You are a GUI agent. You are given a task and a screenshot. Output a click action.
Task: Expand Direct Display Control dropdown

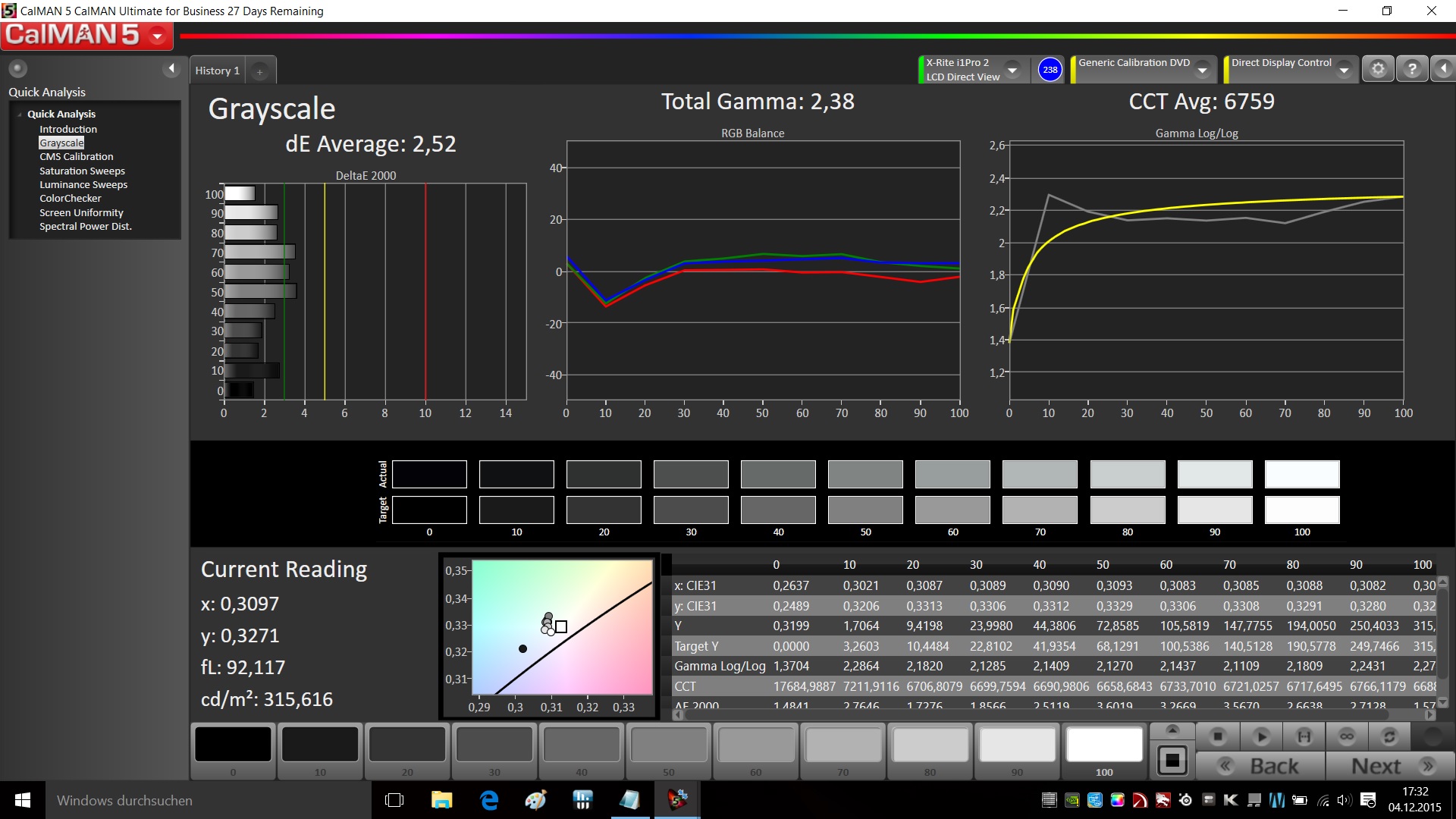pos(1344,70)
